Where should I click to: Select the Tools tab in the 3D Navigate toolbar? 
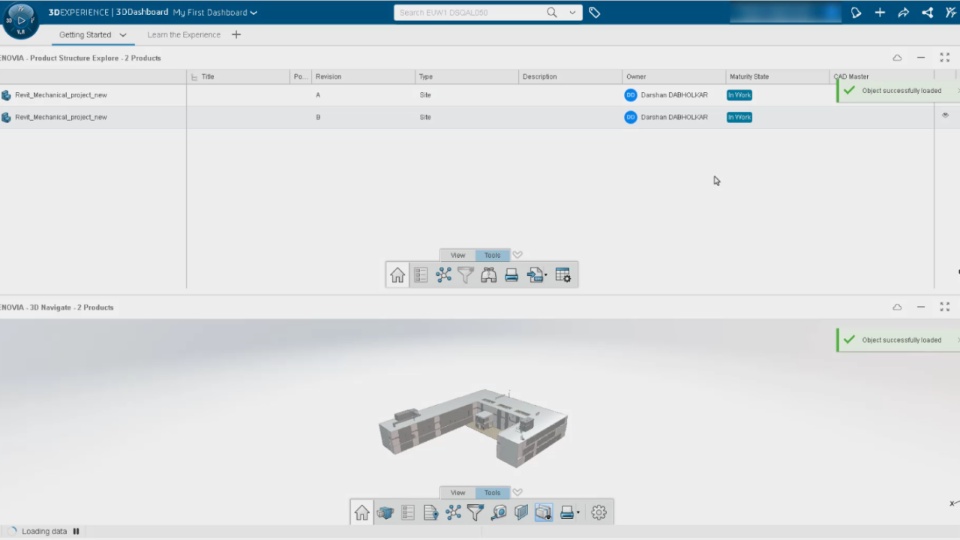[492, 493]
